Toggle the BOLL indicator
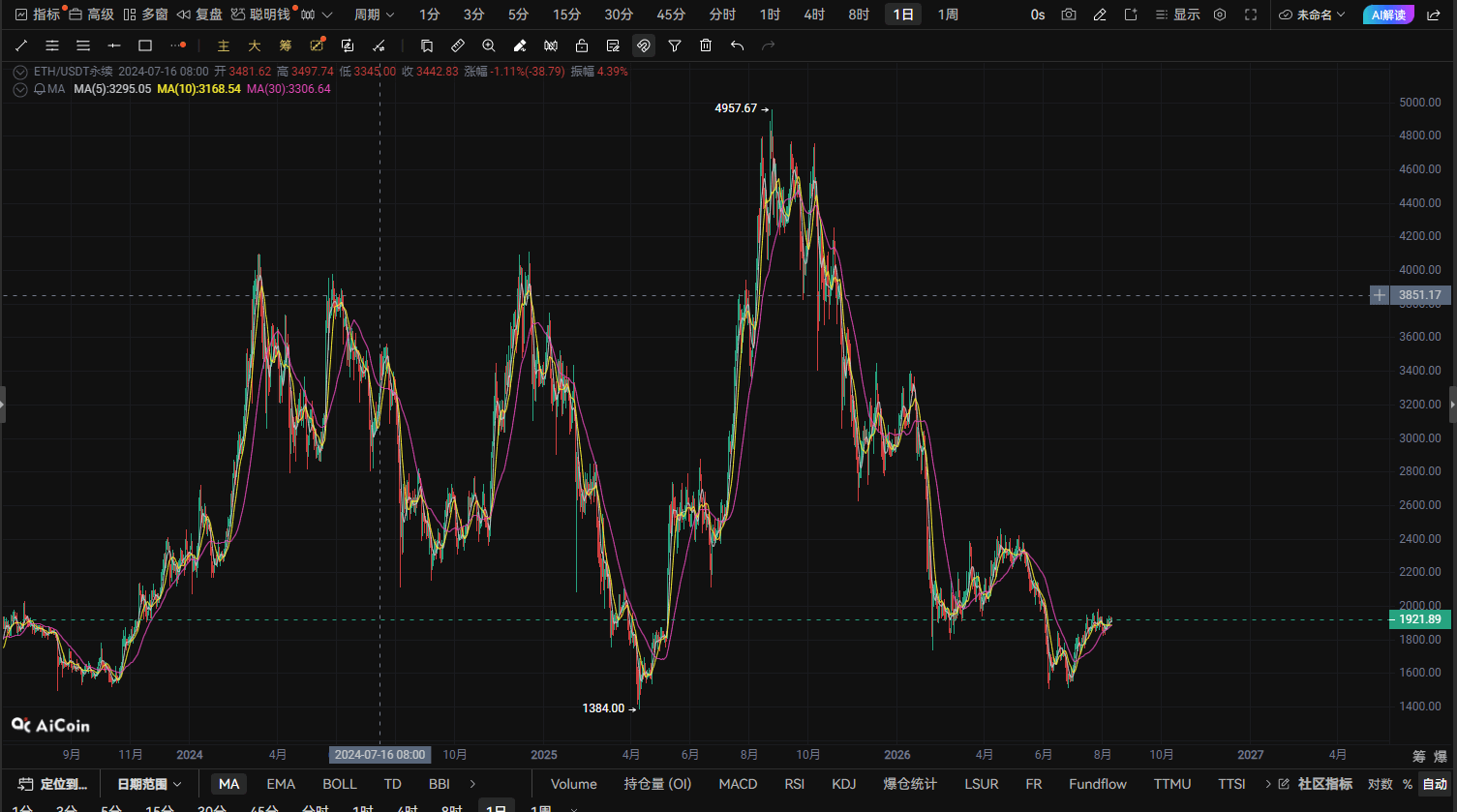This screenshot has height=812, width=1457. 340,784
